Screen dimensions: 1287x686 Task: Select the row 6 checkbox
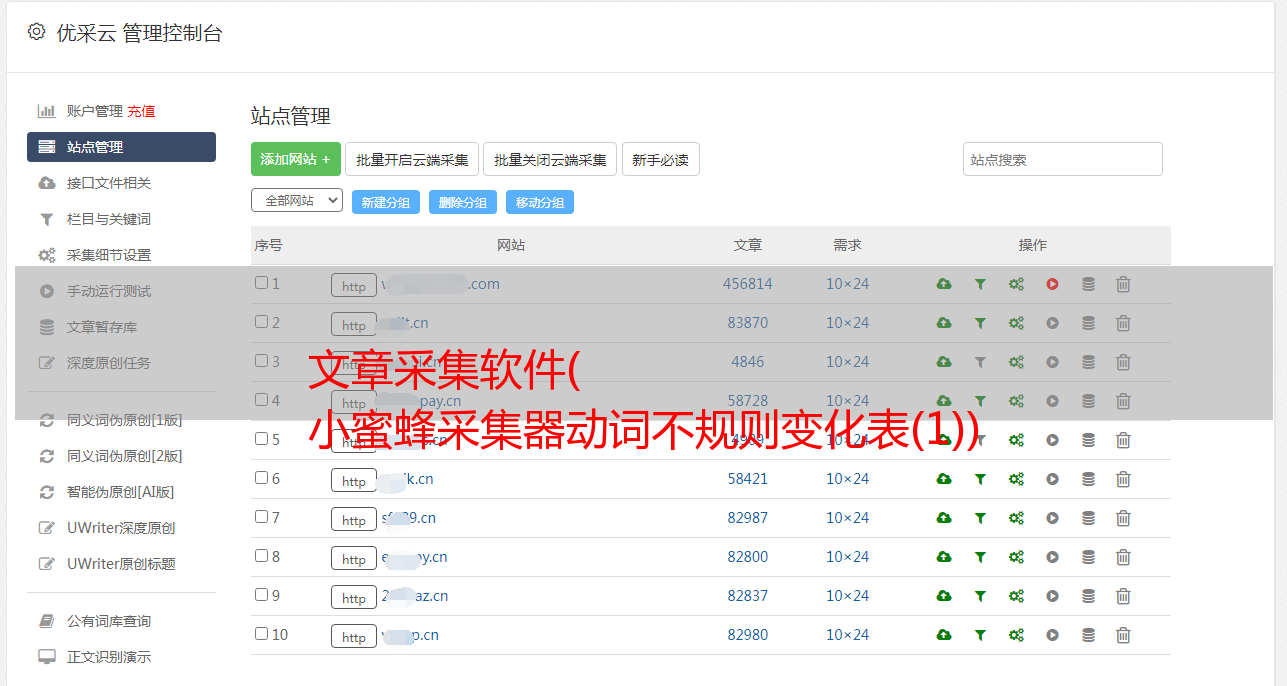[261, 478]
